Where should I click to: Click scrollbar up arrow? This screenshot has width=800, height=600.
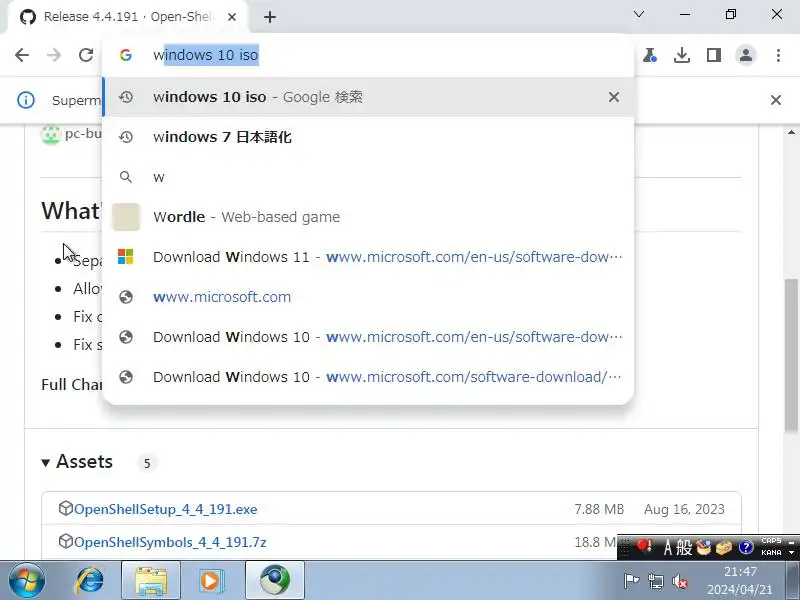[x=791, y=133]
